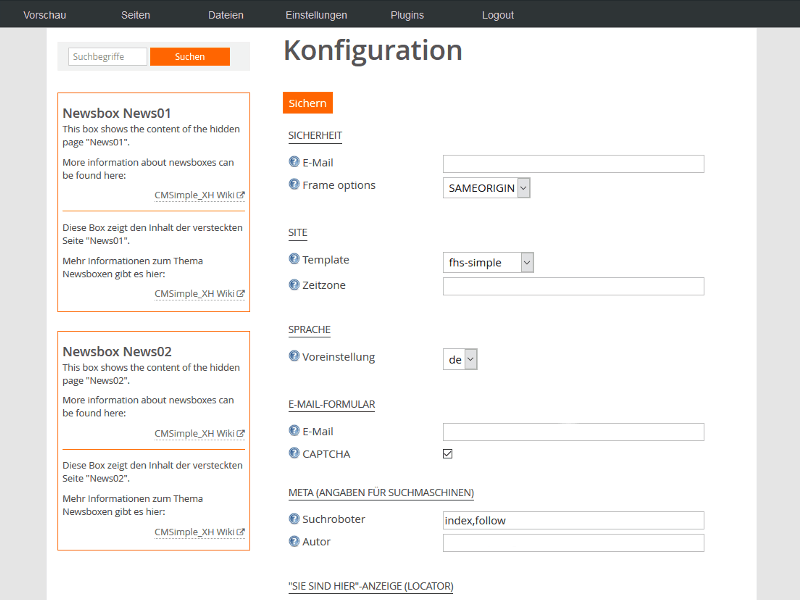Click help icon beside Suchroboter
This screenshot has width=800, height=600.
pyautogui.click(x=294, y=518)
